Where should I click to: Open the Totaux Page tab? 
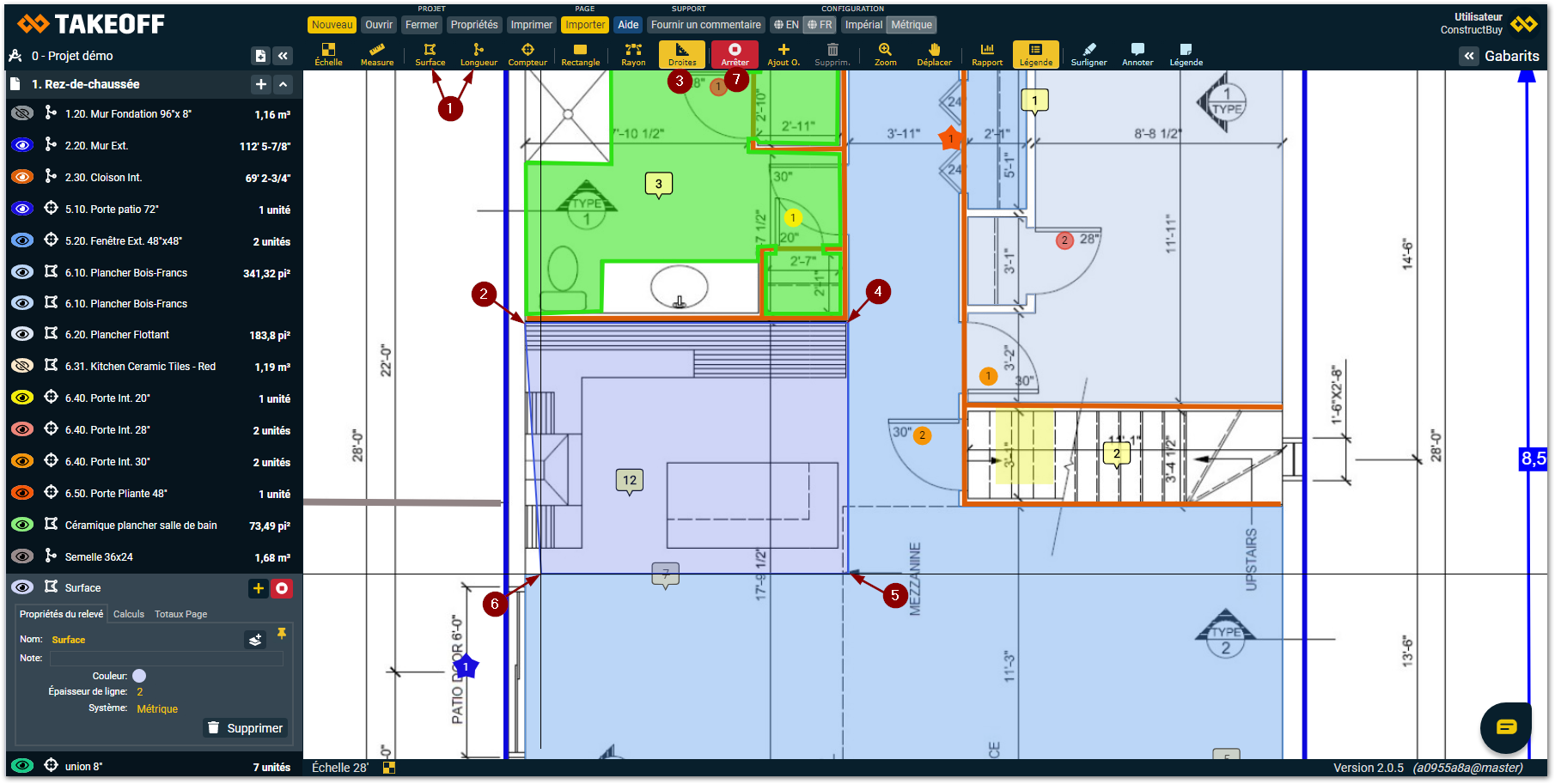click(x=180, y=614)
